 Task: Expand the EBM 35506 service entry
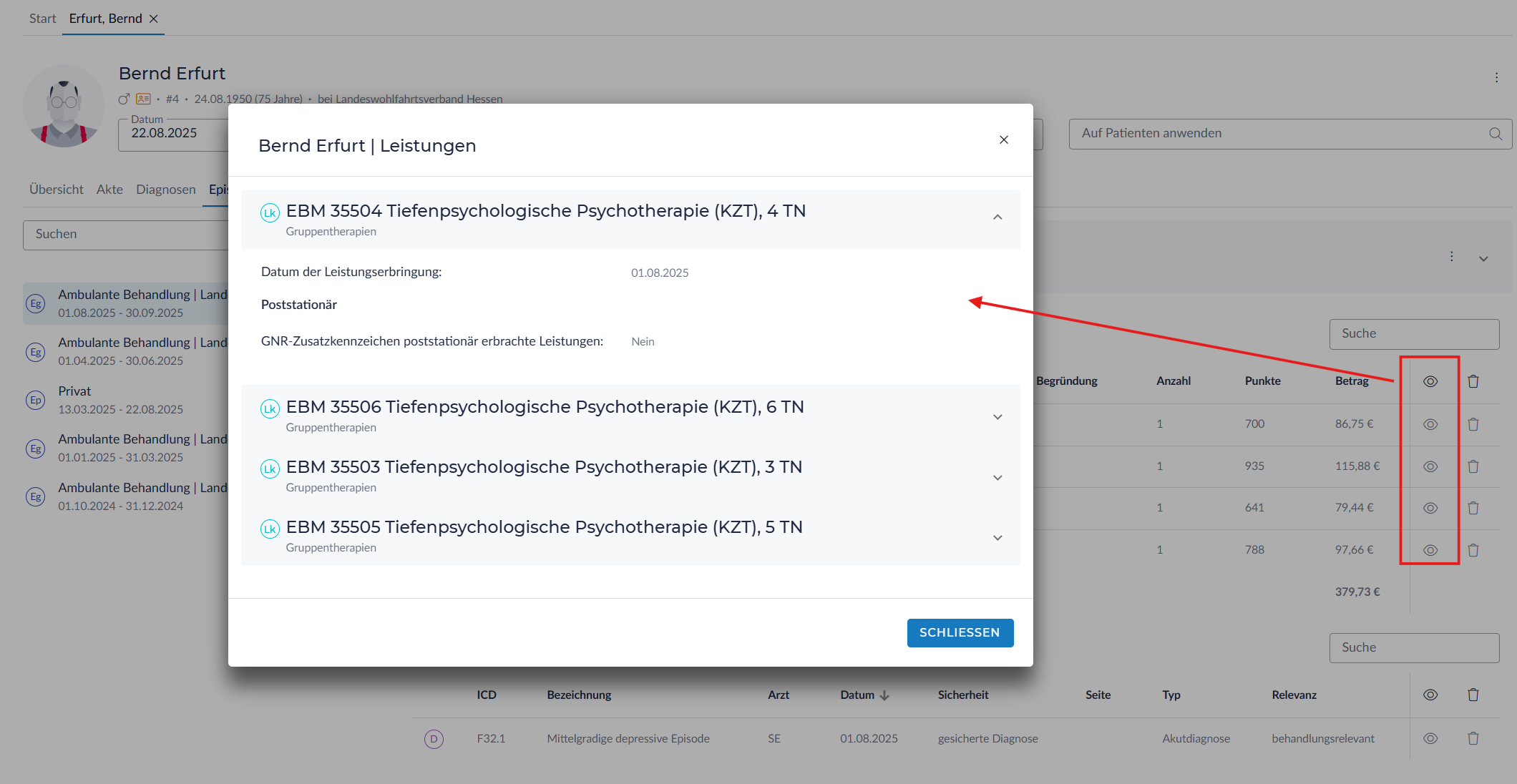point(997,417)
